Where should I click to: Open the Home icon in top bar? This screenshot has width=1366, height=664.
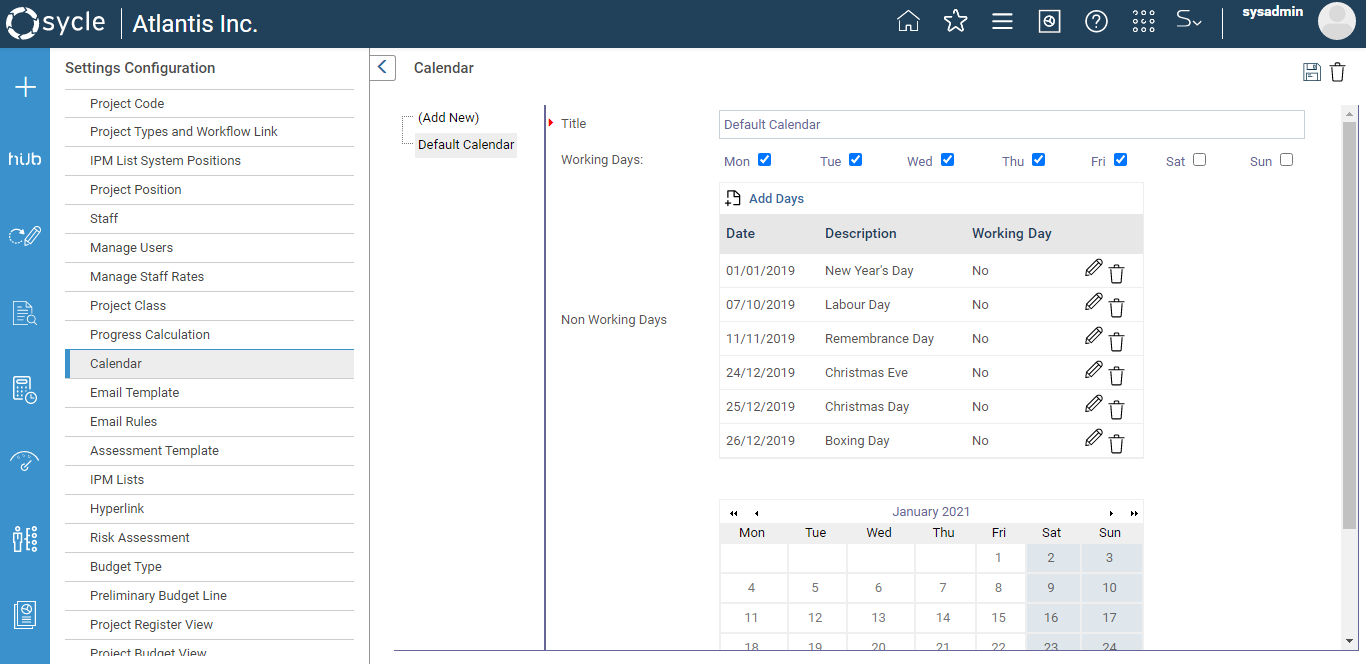click(x=908, y=21)
